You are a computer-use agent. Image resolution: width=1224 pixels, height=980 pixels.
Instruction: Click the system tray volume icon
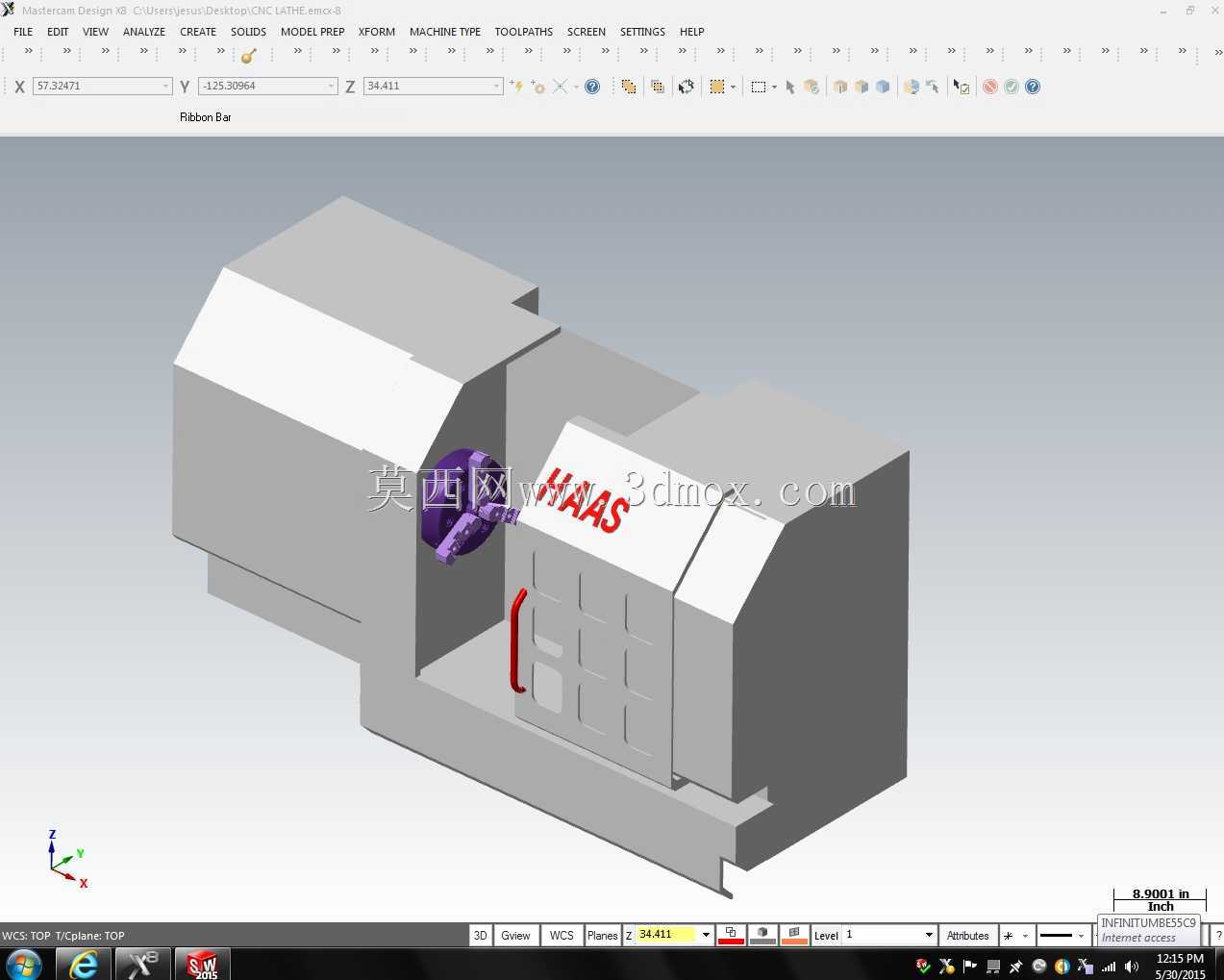(x=1132, y=967)
